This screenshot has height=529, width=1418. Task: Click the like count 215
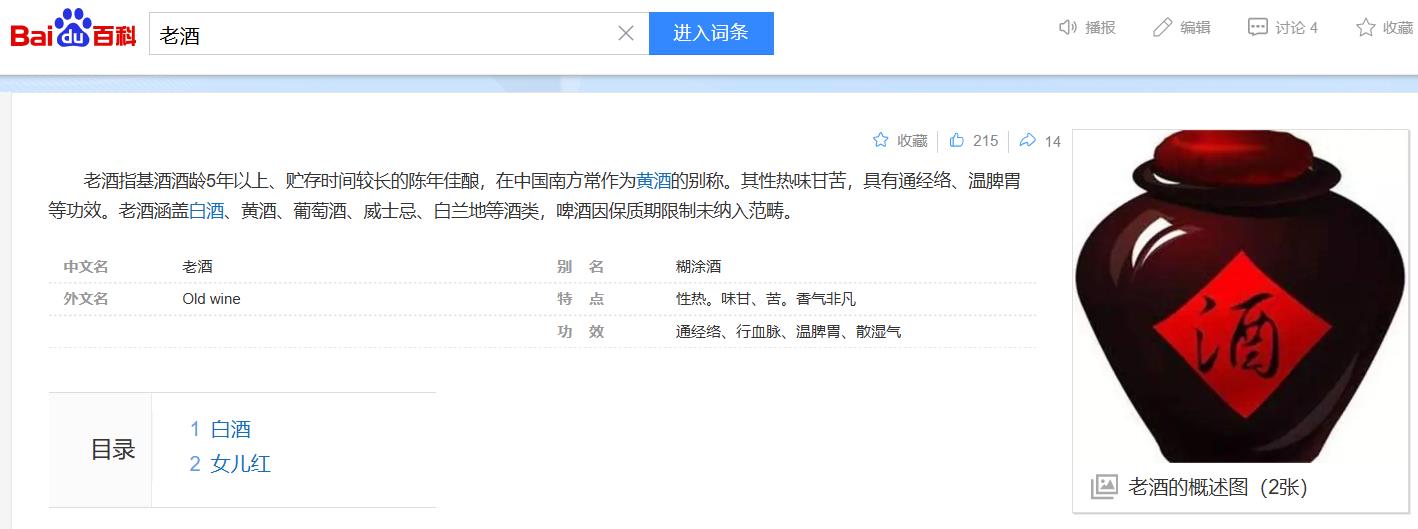click(985, 141)
